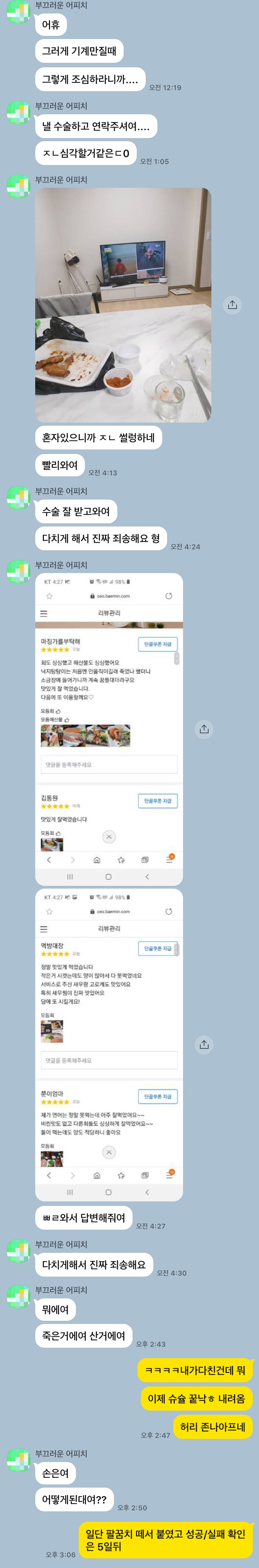Tap share icon beside the room photo
This screenshot has height=1568, width=259.
[232, 304]
